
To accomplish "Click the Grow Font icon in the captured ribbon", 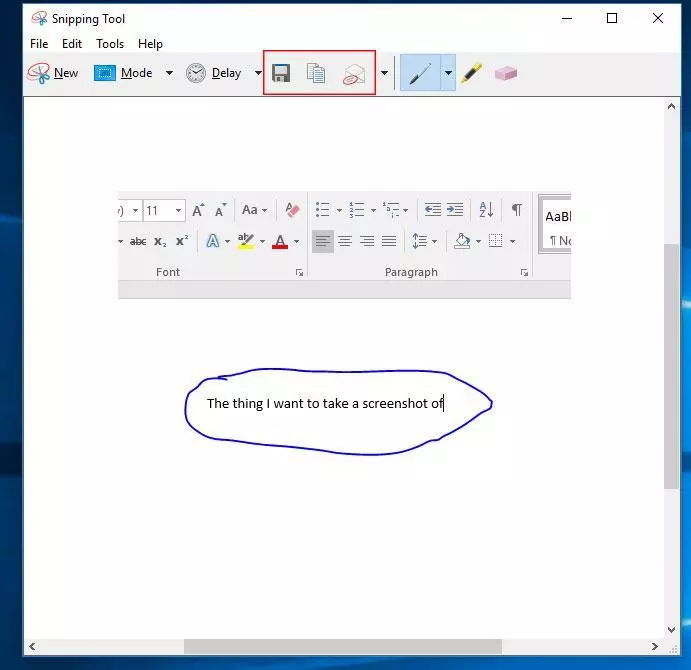I will click(x=198, y=210).
